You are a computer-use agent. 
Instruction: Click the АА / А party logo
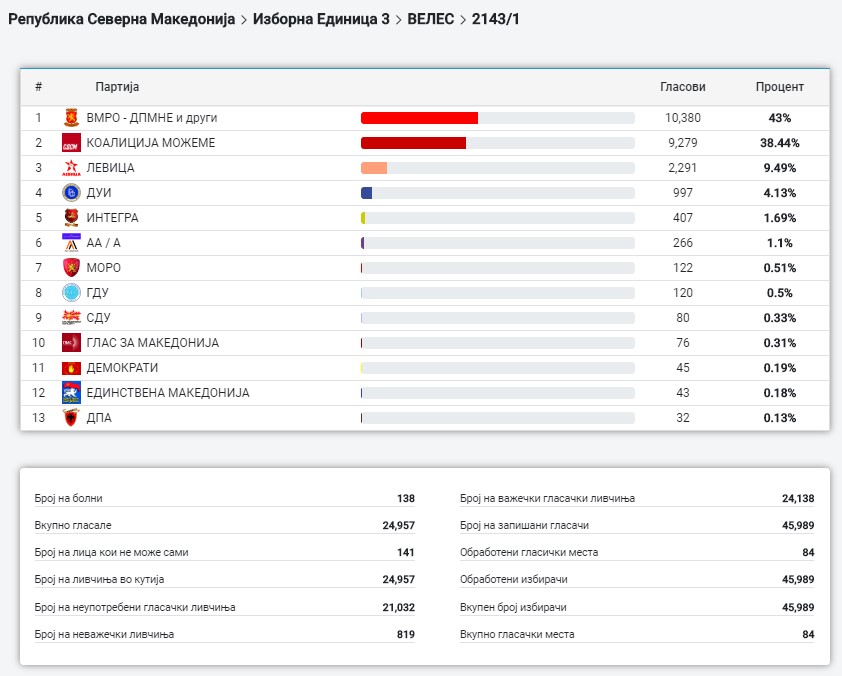pos(71,243)
